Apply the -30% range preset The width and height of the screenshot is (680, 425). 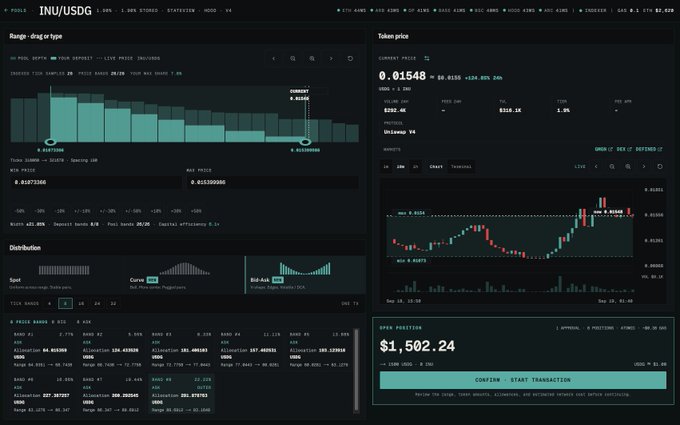point(39,211)
